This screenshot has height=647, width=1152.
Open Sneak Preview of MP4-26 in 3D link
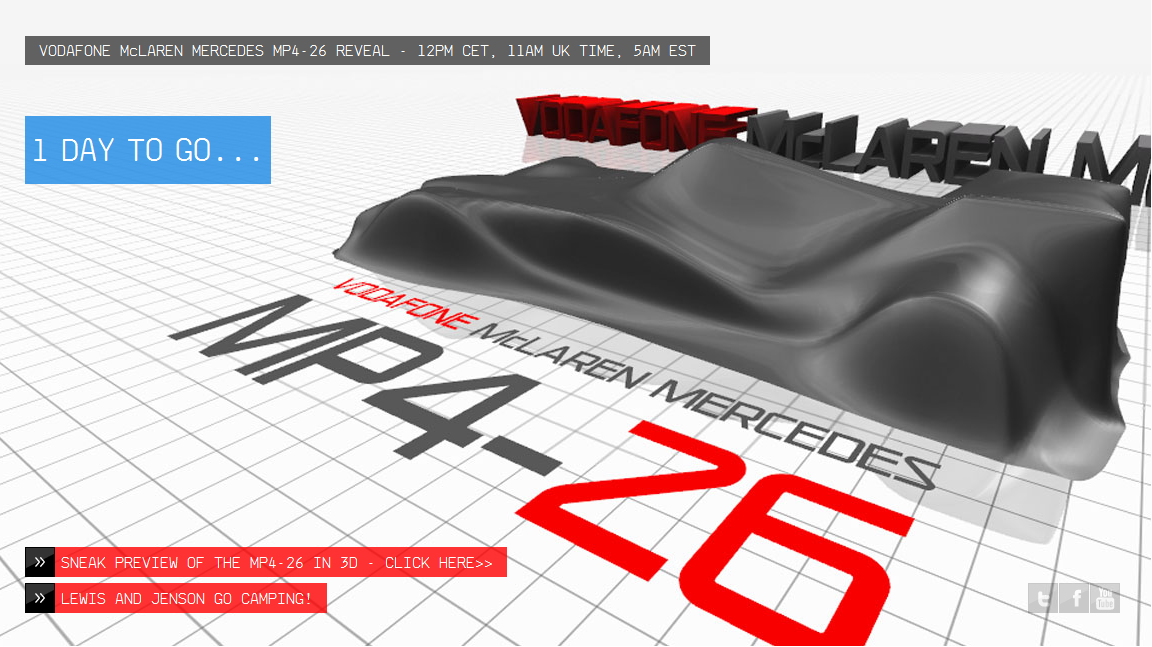[280, 562]
